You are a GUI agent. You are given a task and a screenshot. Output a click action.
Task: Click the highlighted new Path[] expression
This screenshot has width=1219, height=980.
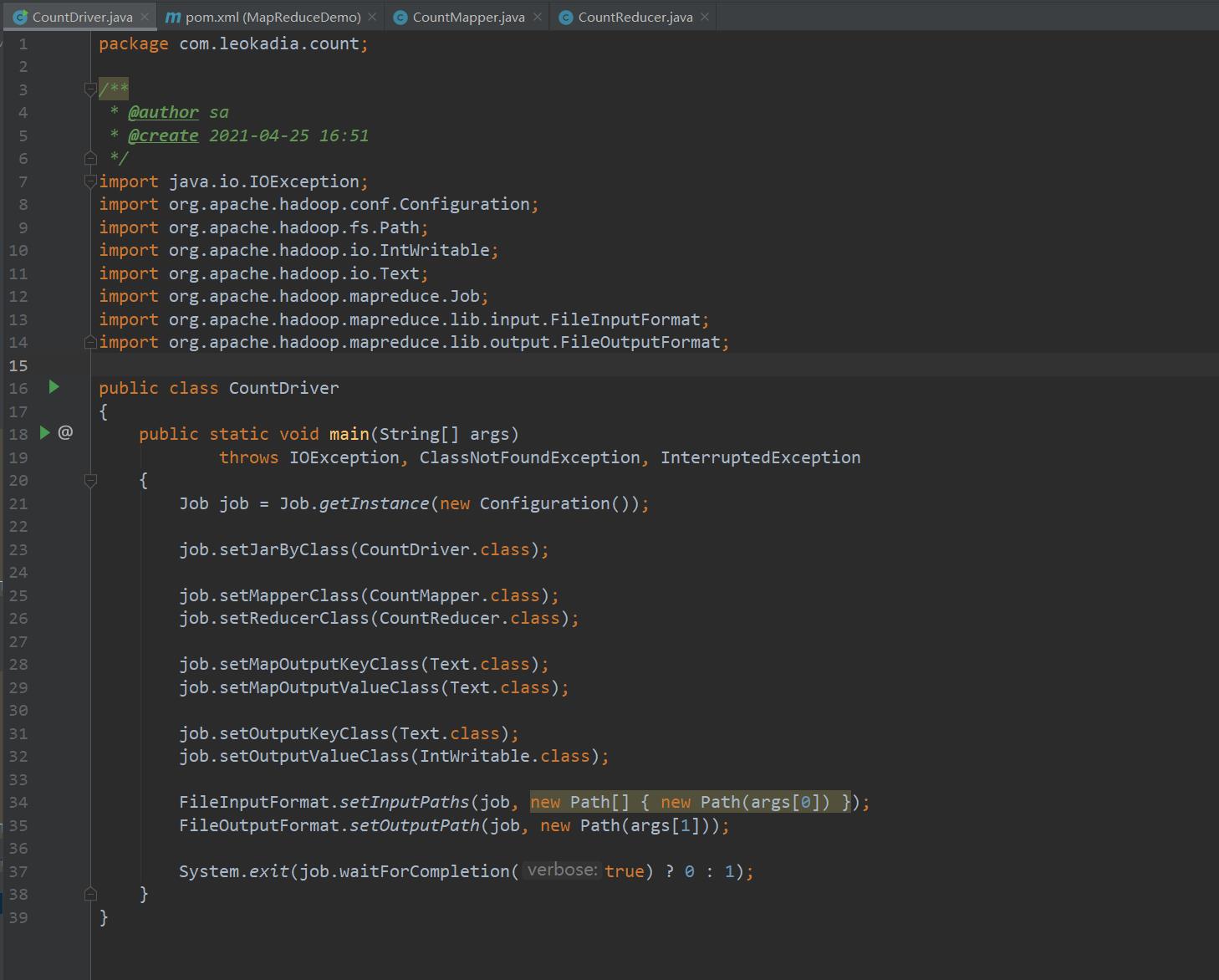point(690,802)
